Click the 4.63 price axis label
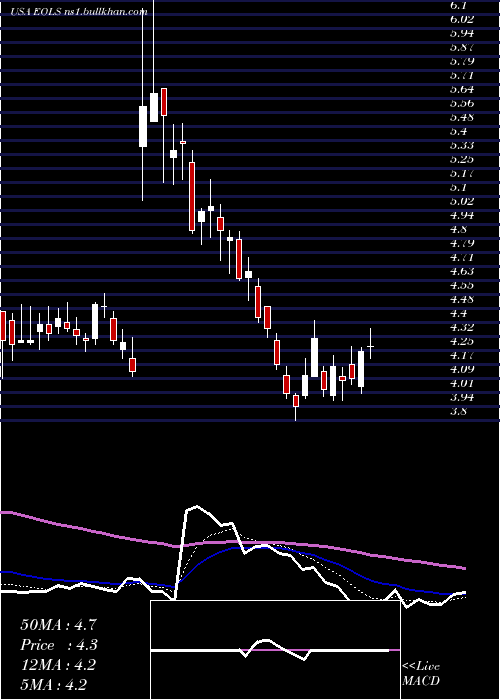 tap(462, 271)
